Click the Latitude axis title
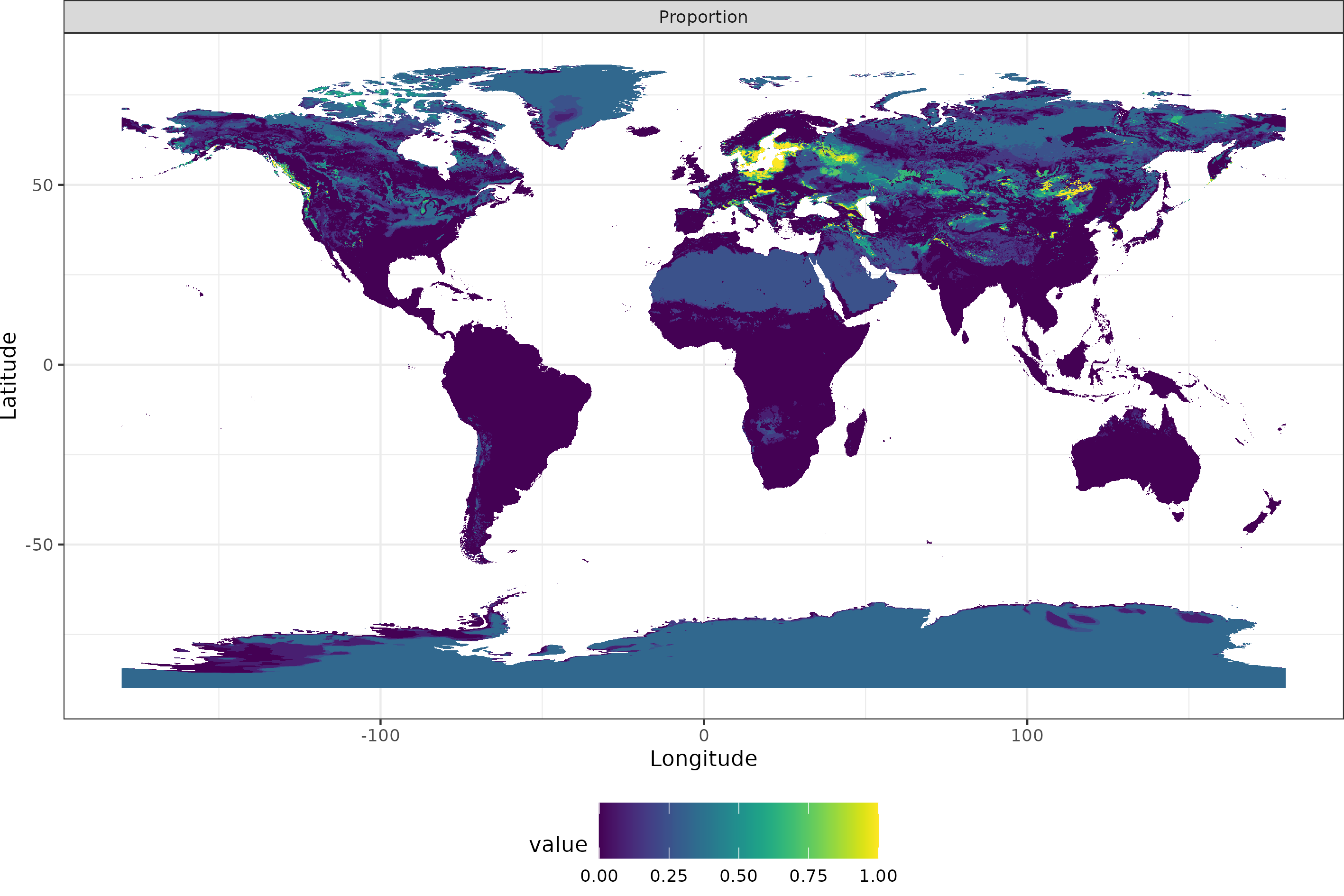 [x=9, y=376]
